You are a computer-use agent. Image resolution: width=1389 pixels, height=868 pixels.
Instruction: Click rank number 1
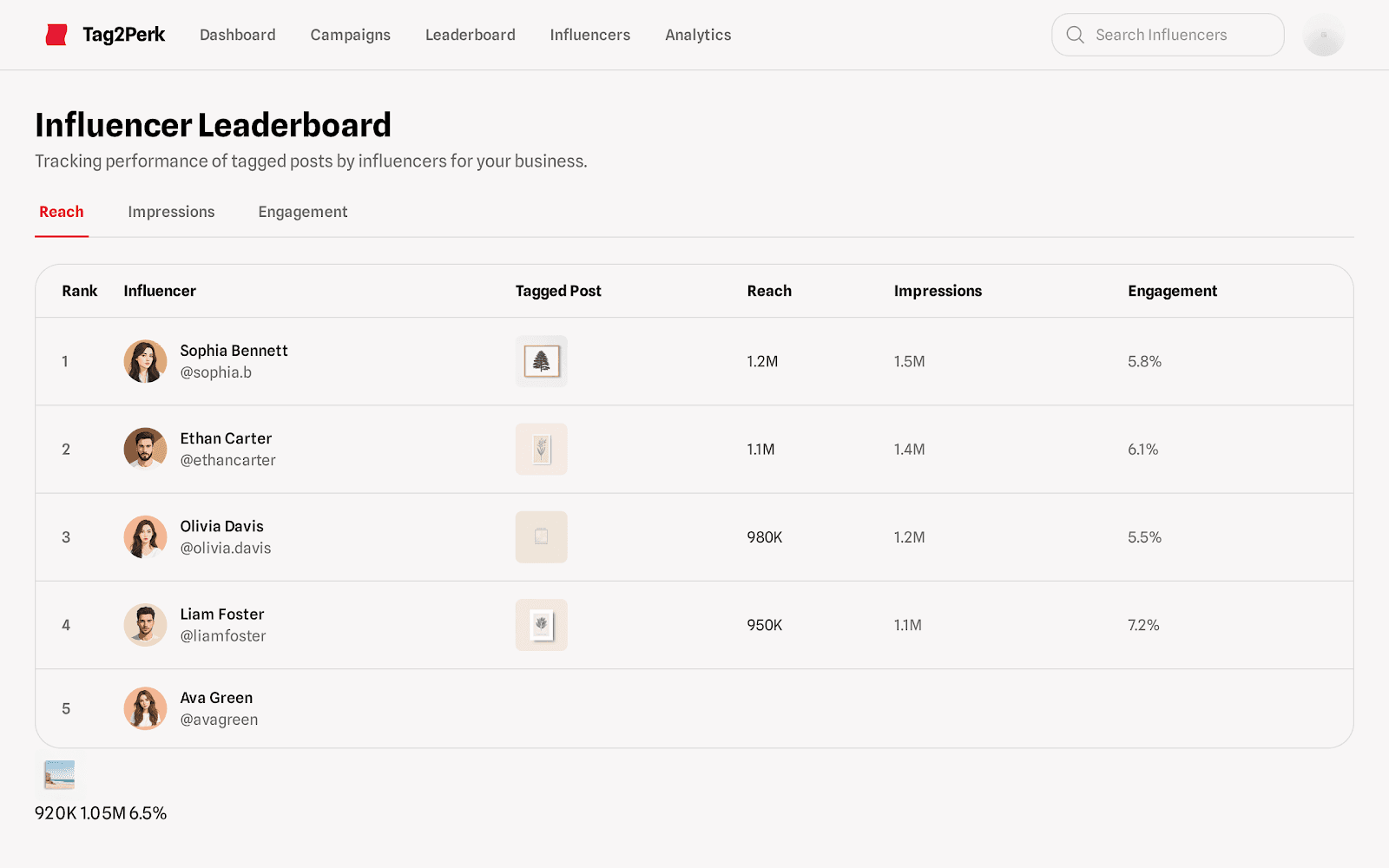(x=65, y=361)
